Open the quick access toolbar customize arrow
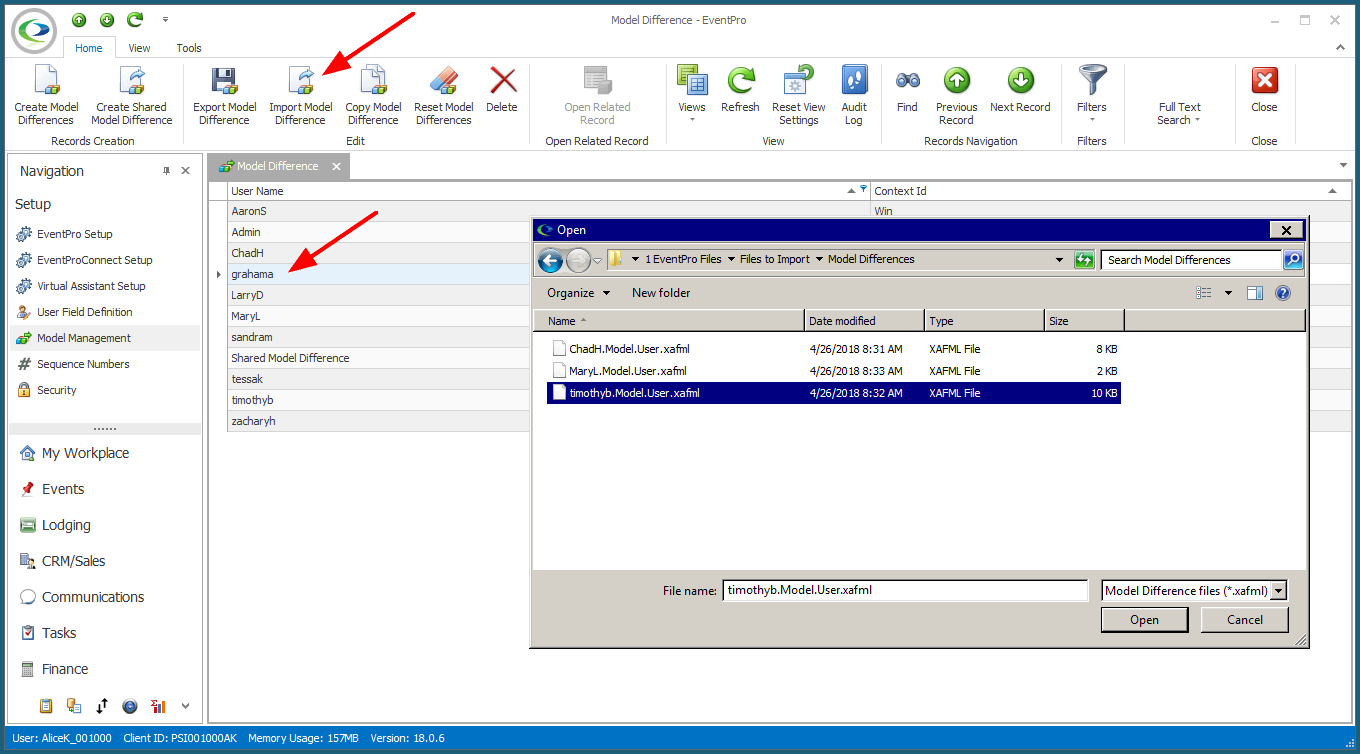The height and width of the screenshot is (754, 1360). (x=165, y=20)
